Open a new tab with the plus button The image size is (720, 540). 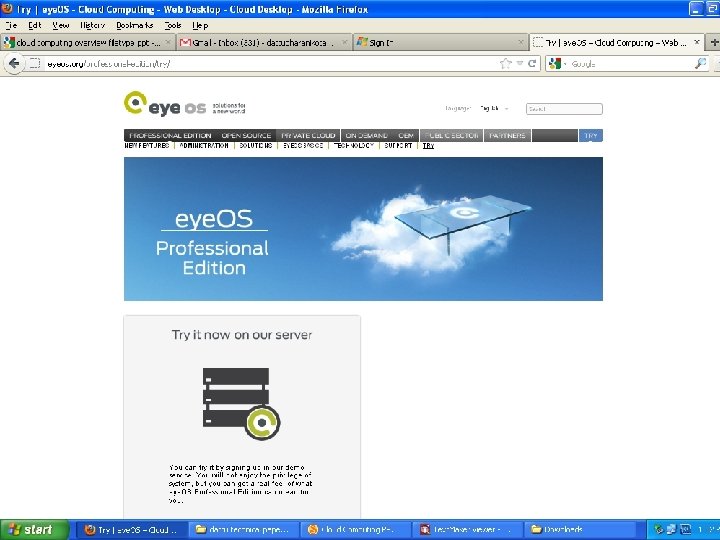pos(714,42)
